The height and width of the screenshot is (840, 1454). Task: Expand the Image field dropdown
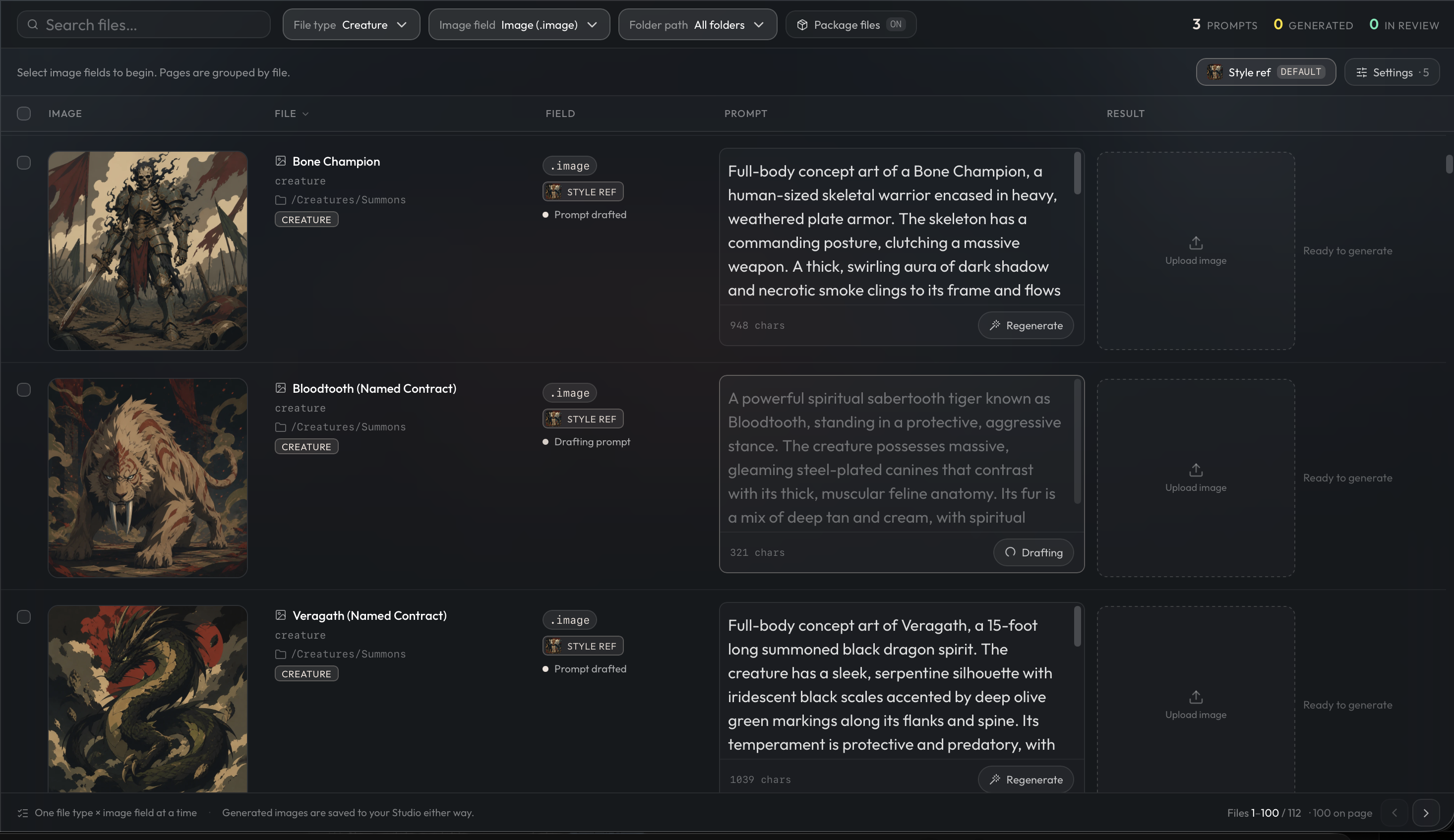[519, 25]
